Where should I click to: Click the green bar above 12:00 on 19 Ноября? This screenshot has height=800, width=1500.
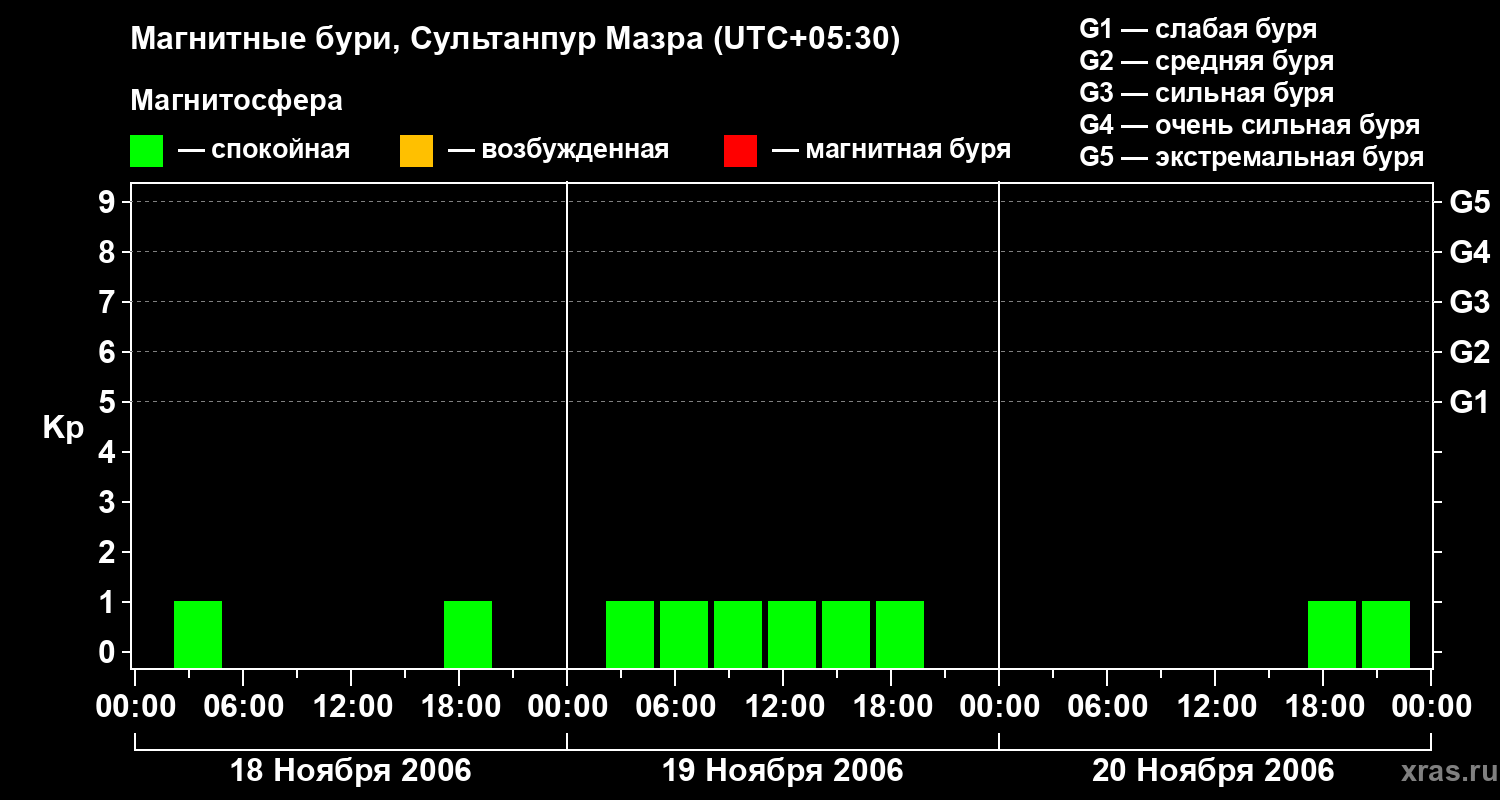pos(792,634)
